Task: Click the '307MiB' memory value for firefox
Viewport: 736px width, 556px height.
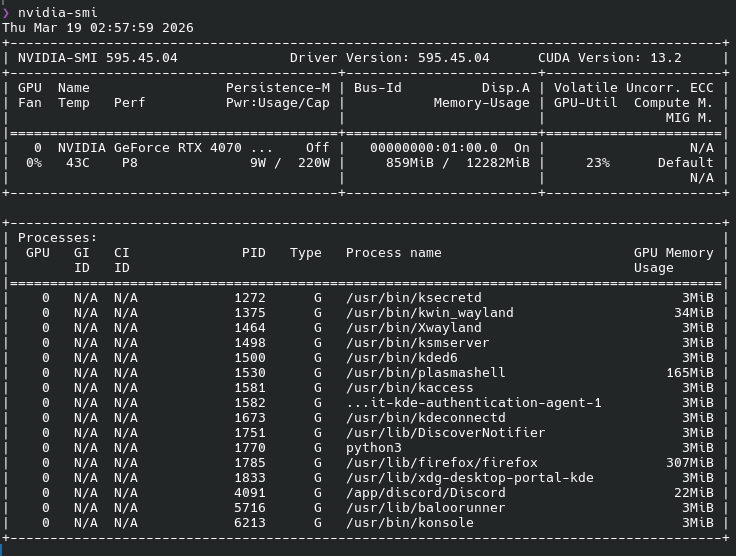Action: [x=690, y=463]
